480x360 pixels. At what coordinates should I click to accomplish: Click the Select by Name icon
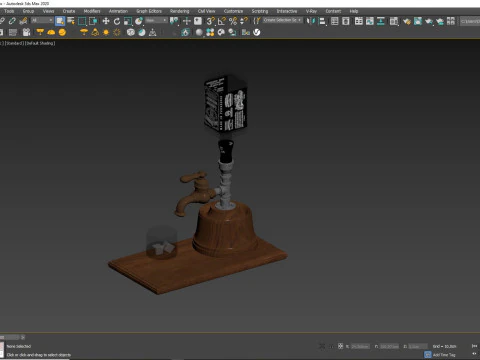pyautogui.click(x=71, y=21)
